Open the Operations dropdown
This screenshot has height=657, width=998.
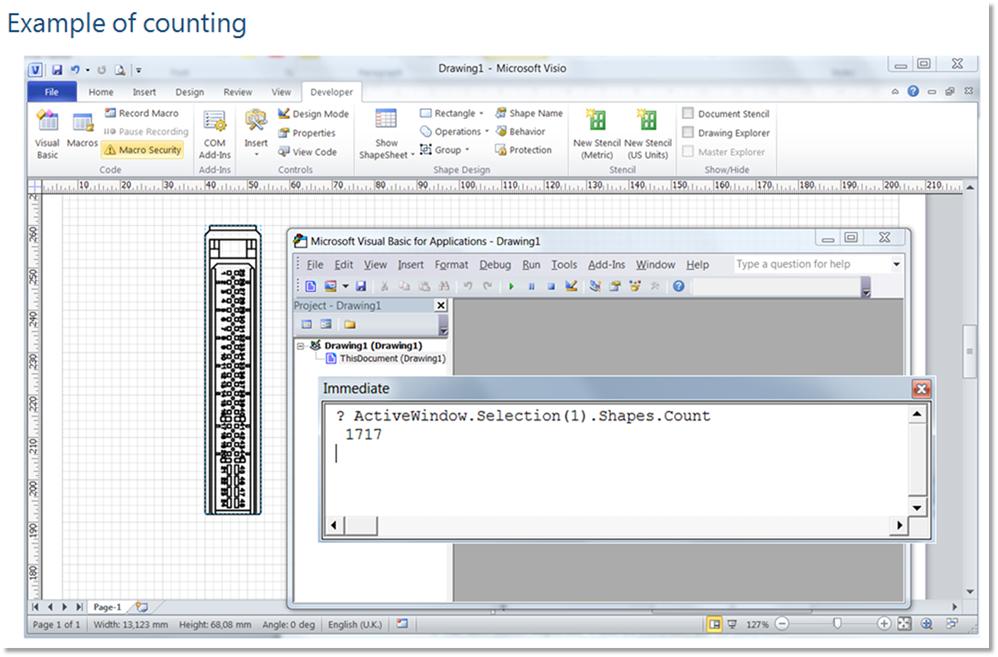tap(454, 132)
